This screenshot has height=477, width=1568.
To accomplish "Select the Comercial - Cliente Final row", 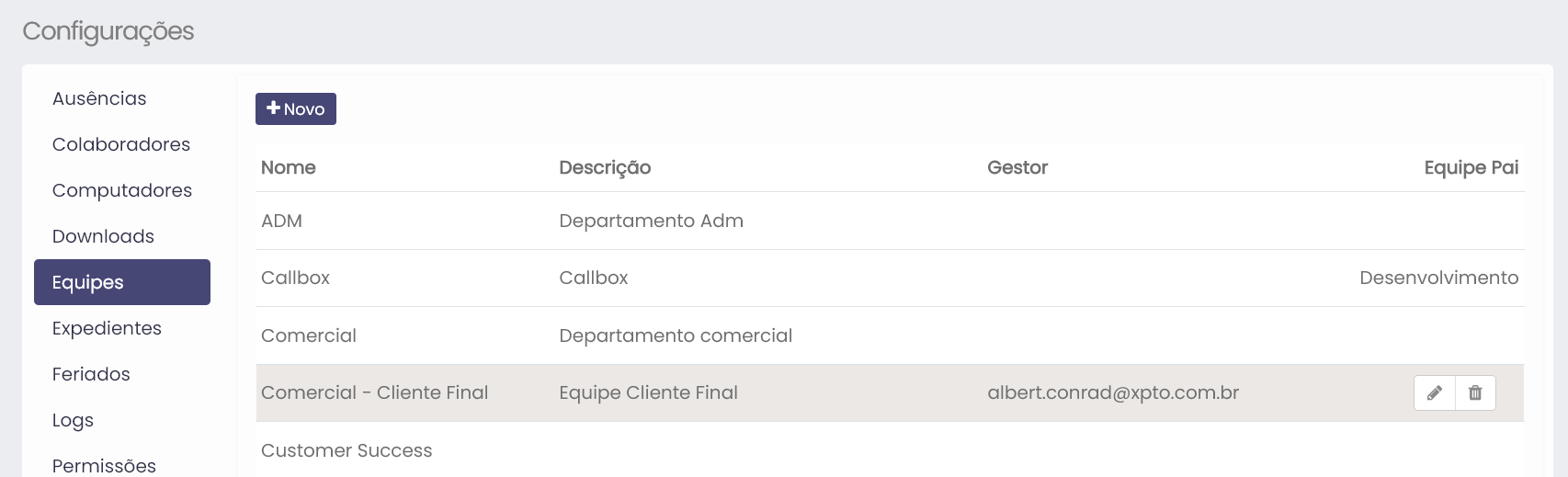I will [x=375, y=392].
